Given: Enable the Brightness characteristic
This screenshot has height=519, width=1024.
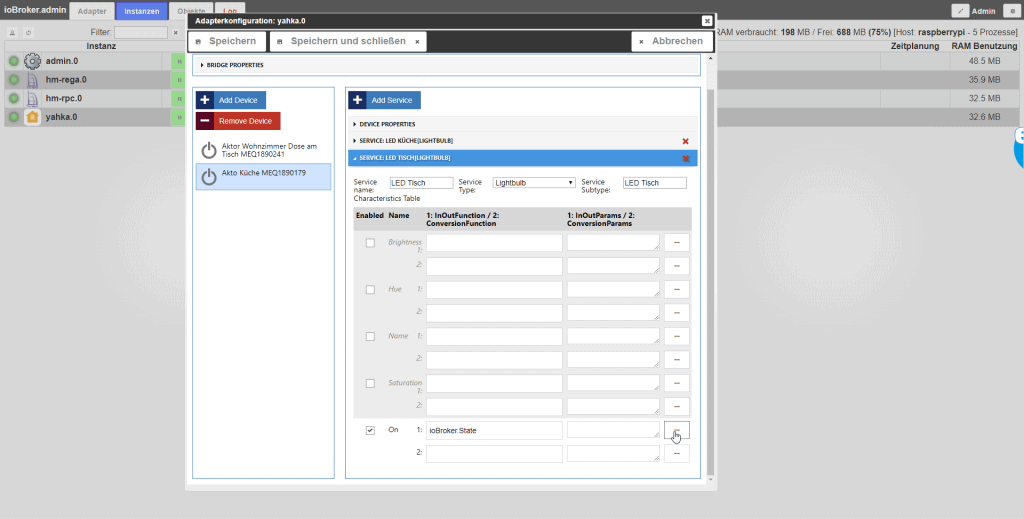Looking at the screenshot, I should coord(370,243).
